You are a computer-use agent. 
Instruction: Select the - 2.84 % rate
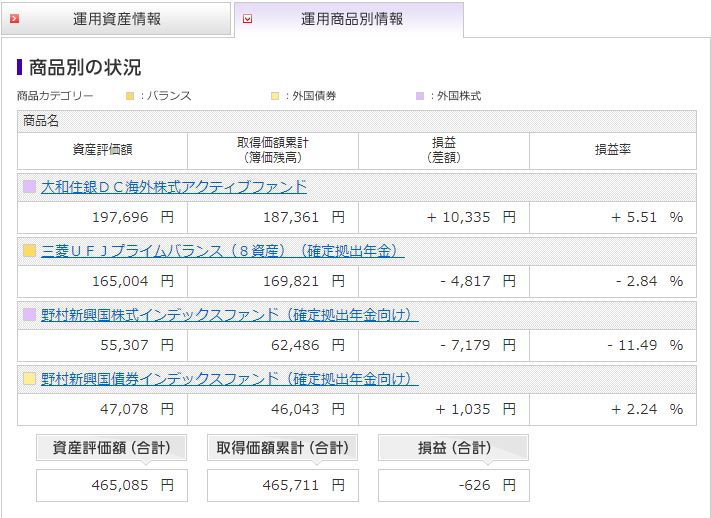650,281
